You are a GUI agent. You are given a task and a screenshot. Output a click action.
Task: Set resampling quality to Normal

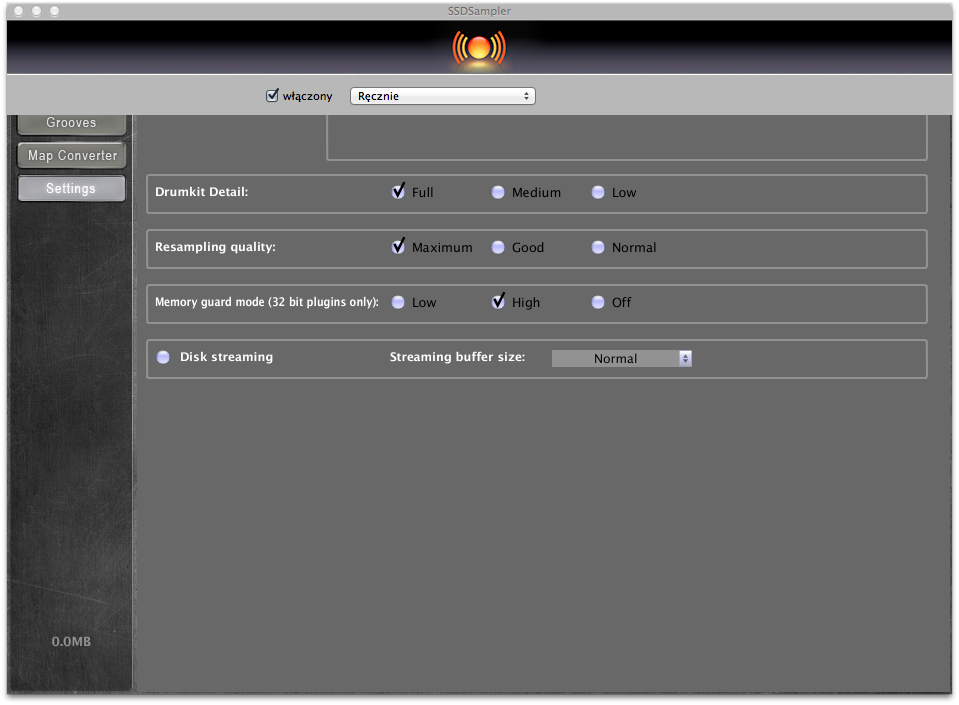coord(598,248)
